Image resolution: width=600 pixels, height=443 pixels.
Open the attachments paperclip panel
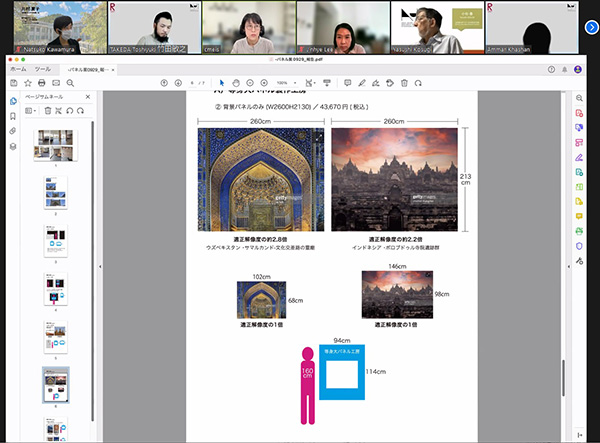coord(13,131)
